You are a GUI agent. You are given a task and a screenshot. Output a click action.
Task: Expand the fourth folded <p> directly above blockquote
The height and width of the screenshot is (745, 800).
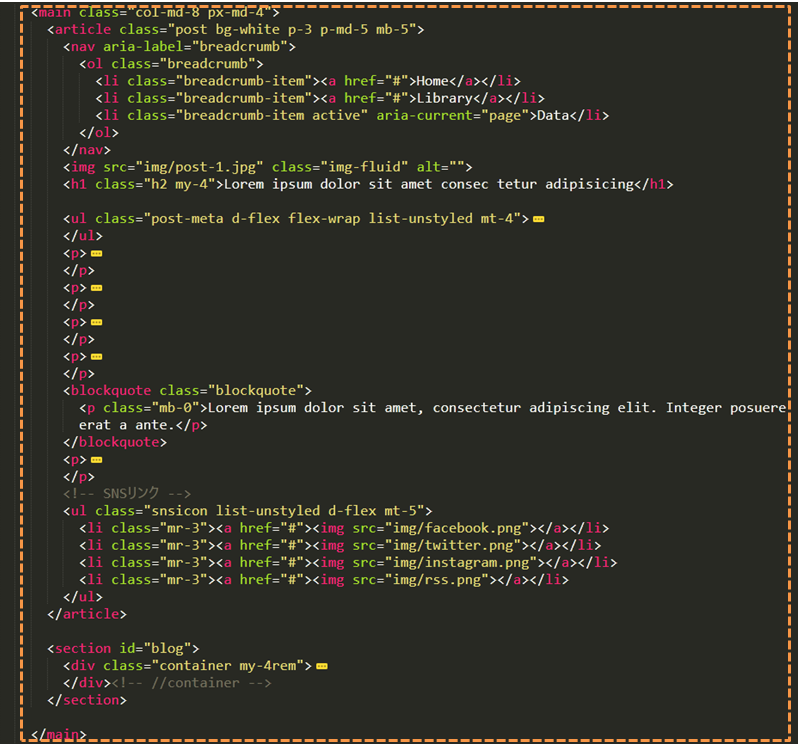96,357
